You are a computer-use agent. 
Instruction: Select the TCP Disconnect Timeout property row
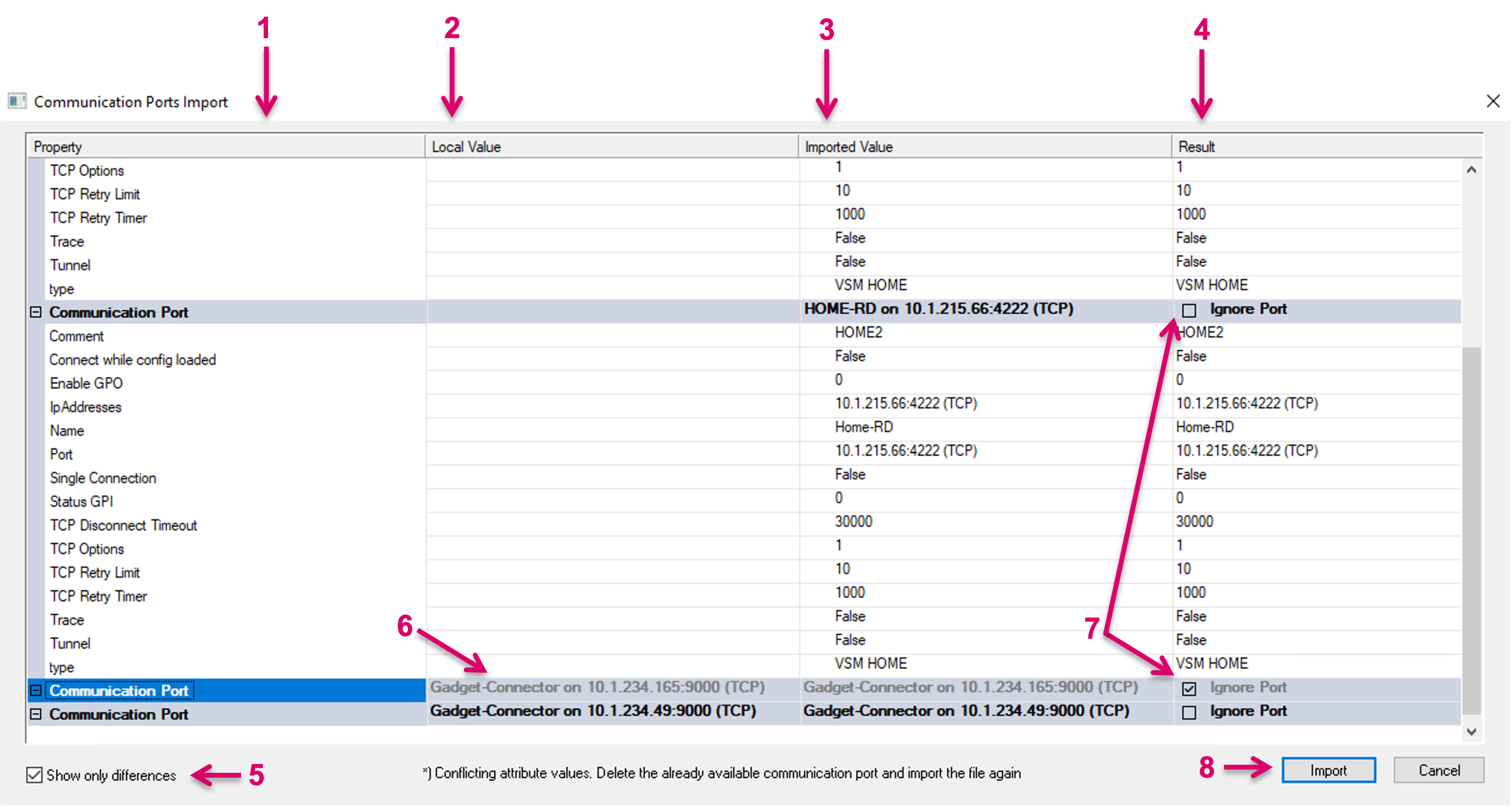click(x=123, y=525)
